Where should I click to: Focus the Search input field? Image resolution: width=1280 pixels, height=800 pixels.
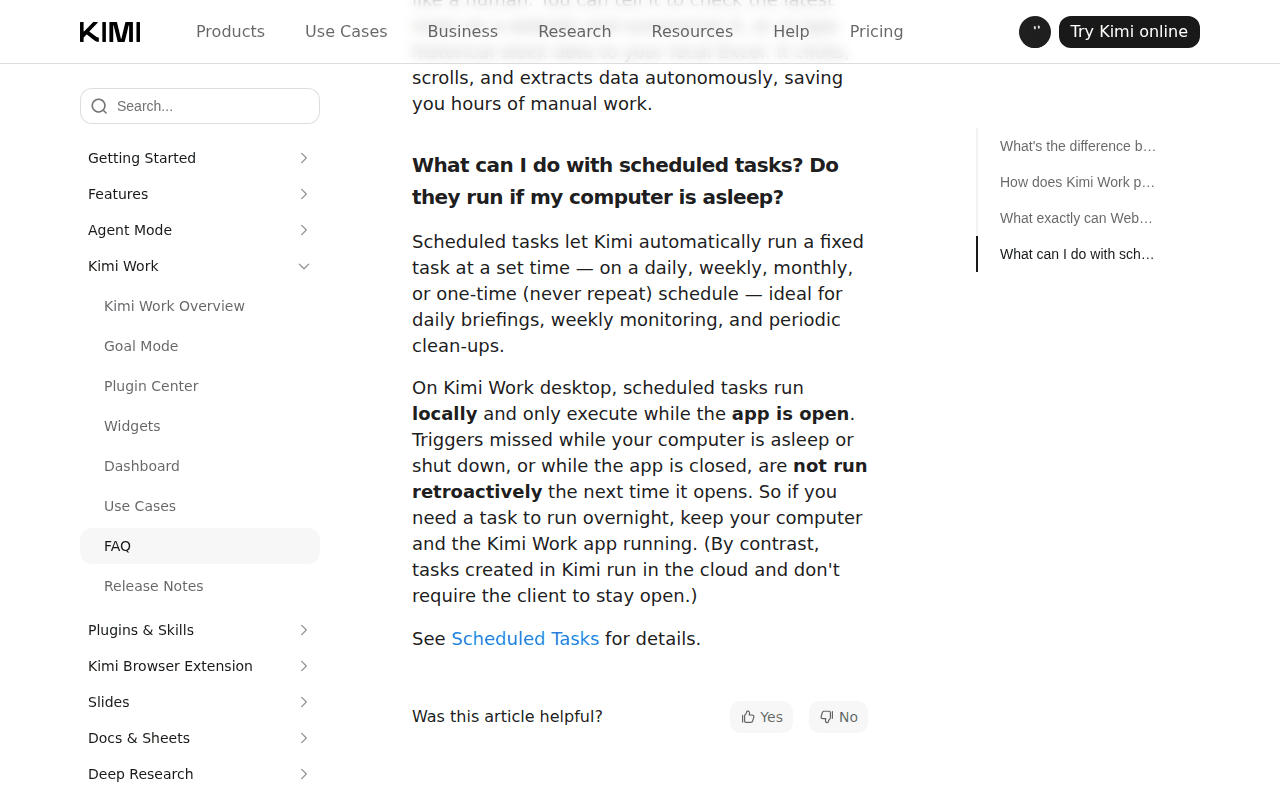(200, 106)
